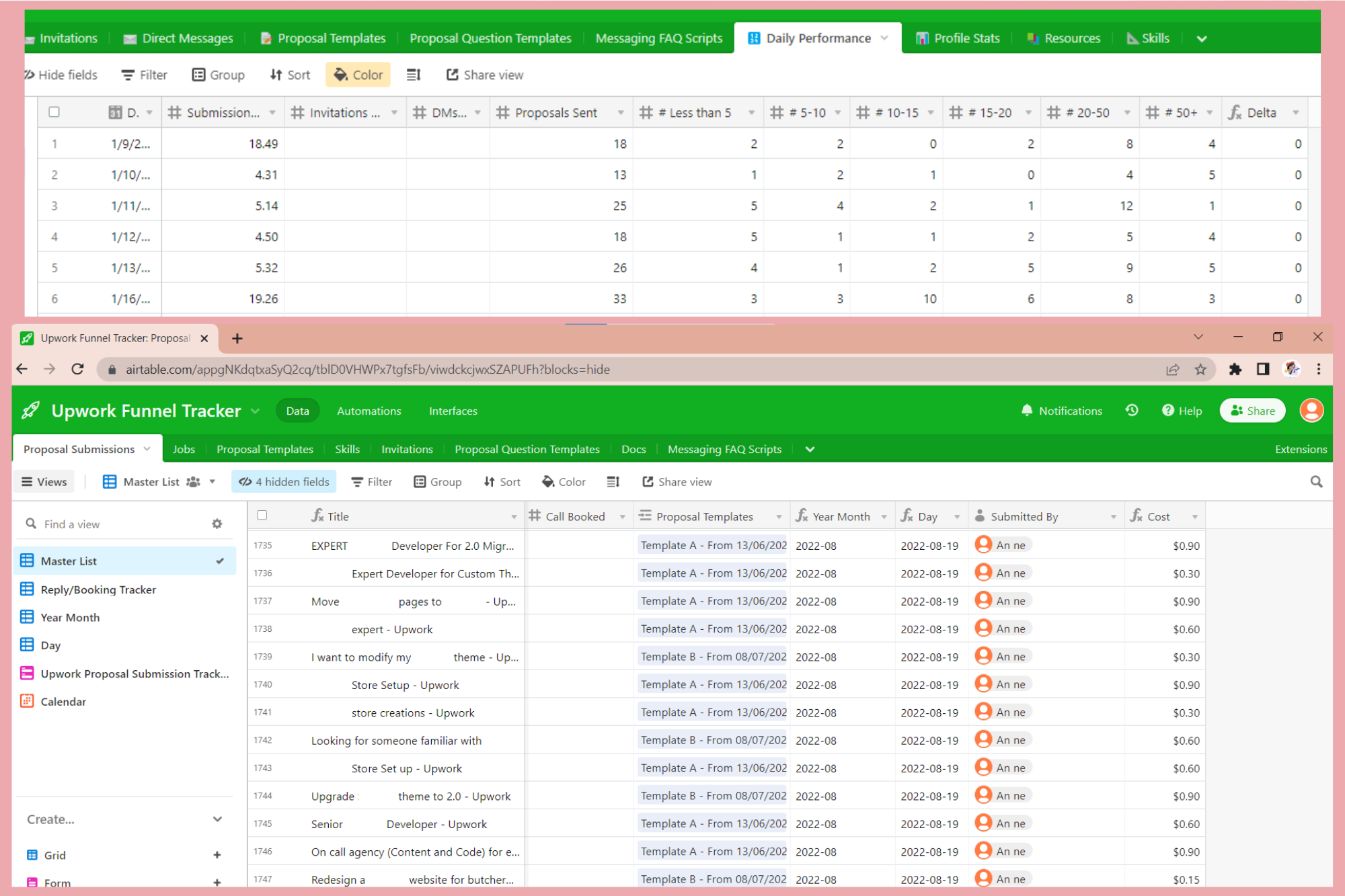The image size is (1345, 896).
Task: Expand the Create section chevron
Action: (217, 819)
